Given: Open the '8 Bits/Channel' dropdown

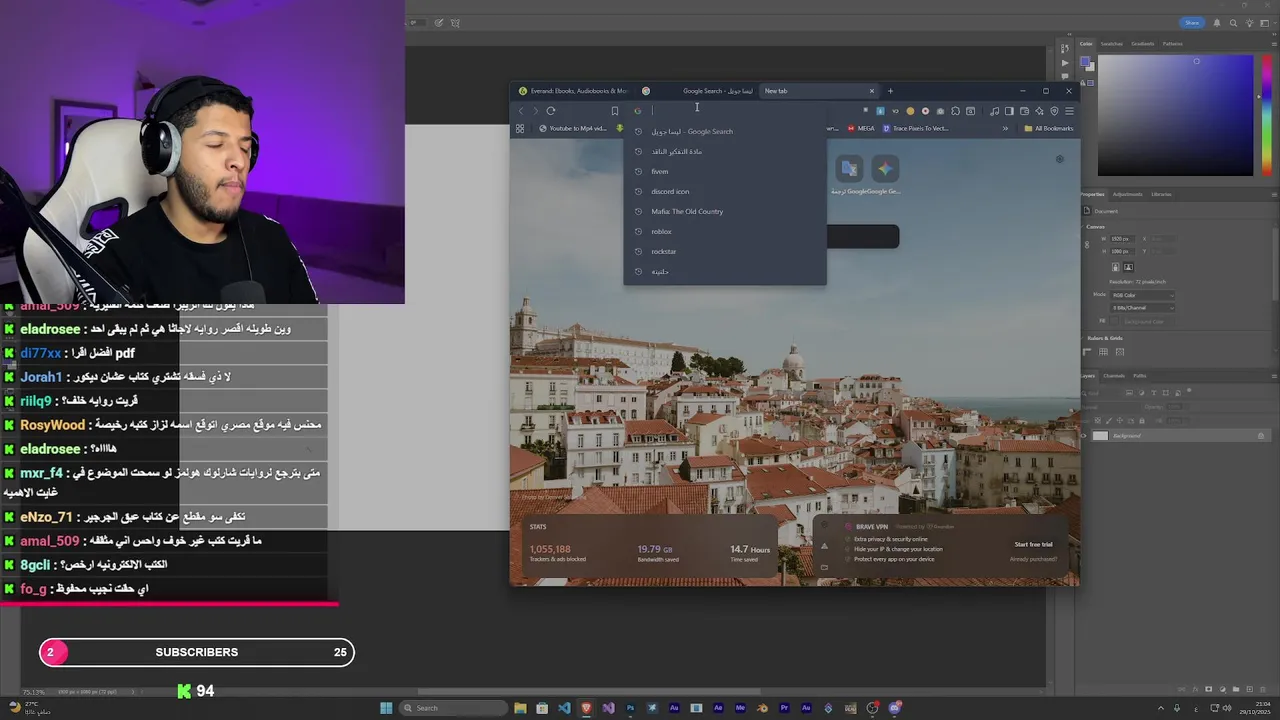Looking at the screenshot, I should tap(1142, 307).
